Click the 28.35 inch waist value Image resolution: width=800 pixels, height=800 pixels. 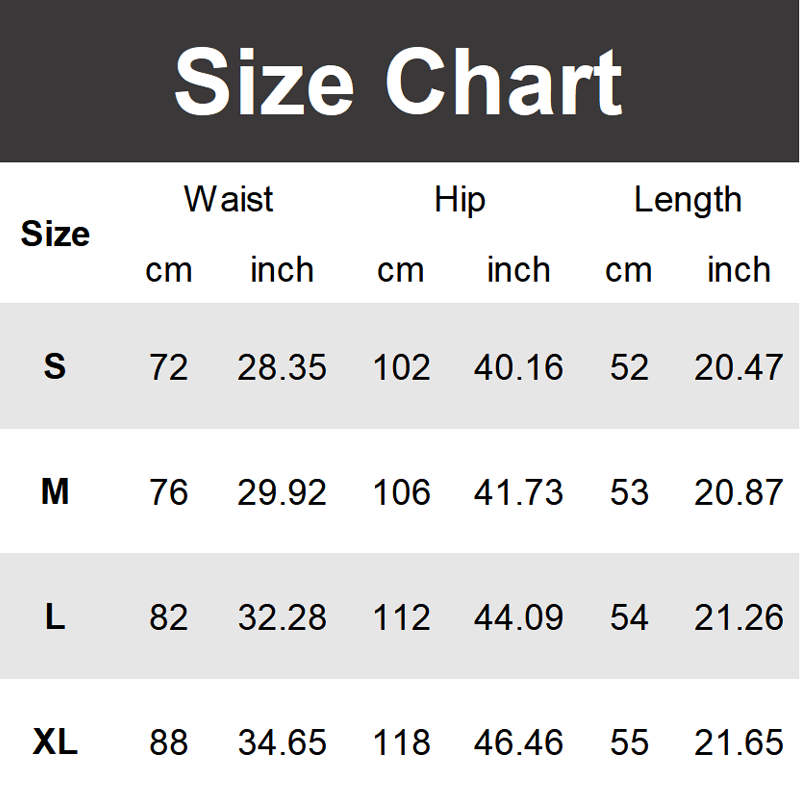point(282,367)
